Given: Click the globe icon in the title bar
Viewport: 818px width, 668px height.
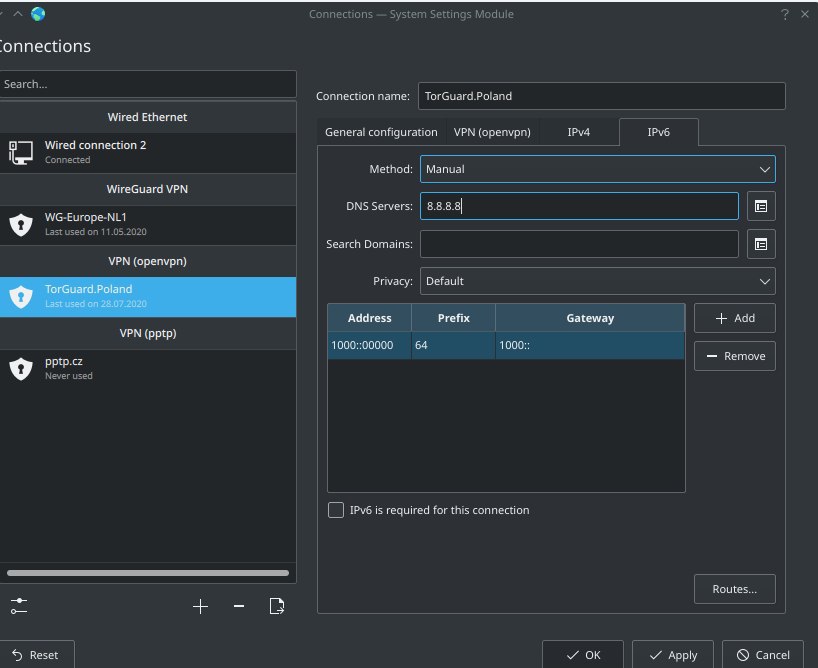Looking at the screenshot, I should (x=38, y=14).
